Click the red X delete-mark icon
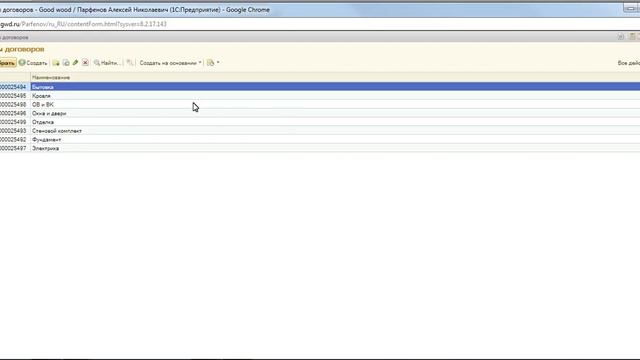This screenshot has width=640, height=360. (85, 63)
